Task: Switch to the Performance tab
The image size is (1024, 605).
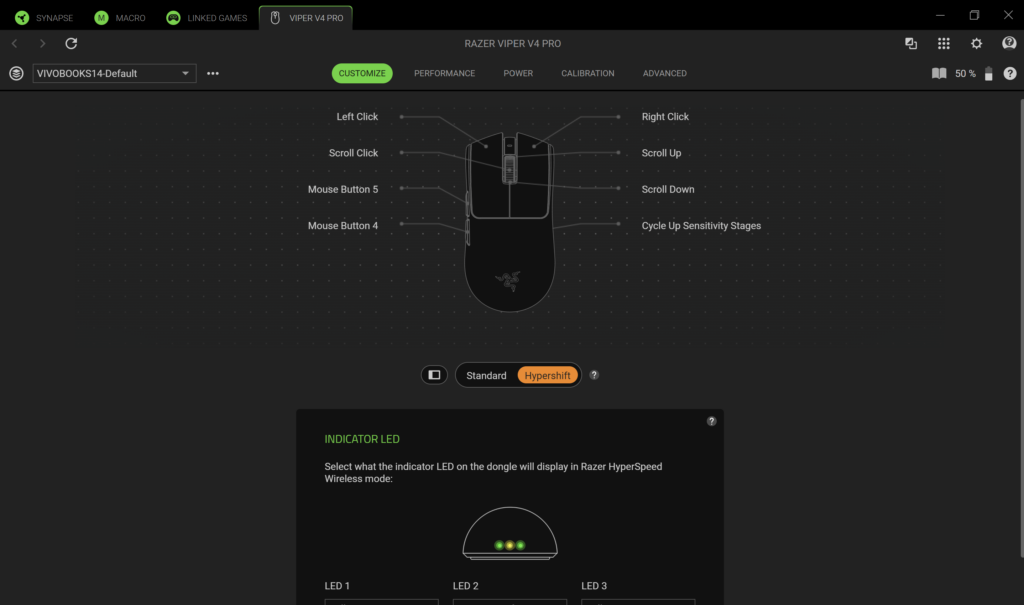Action: coord(444,73)
